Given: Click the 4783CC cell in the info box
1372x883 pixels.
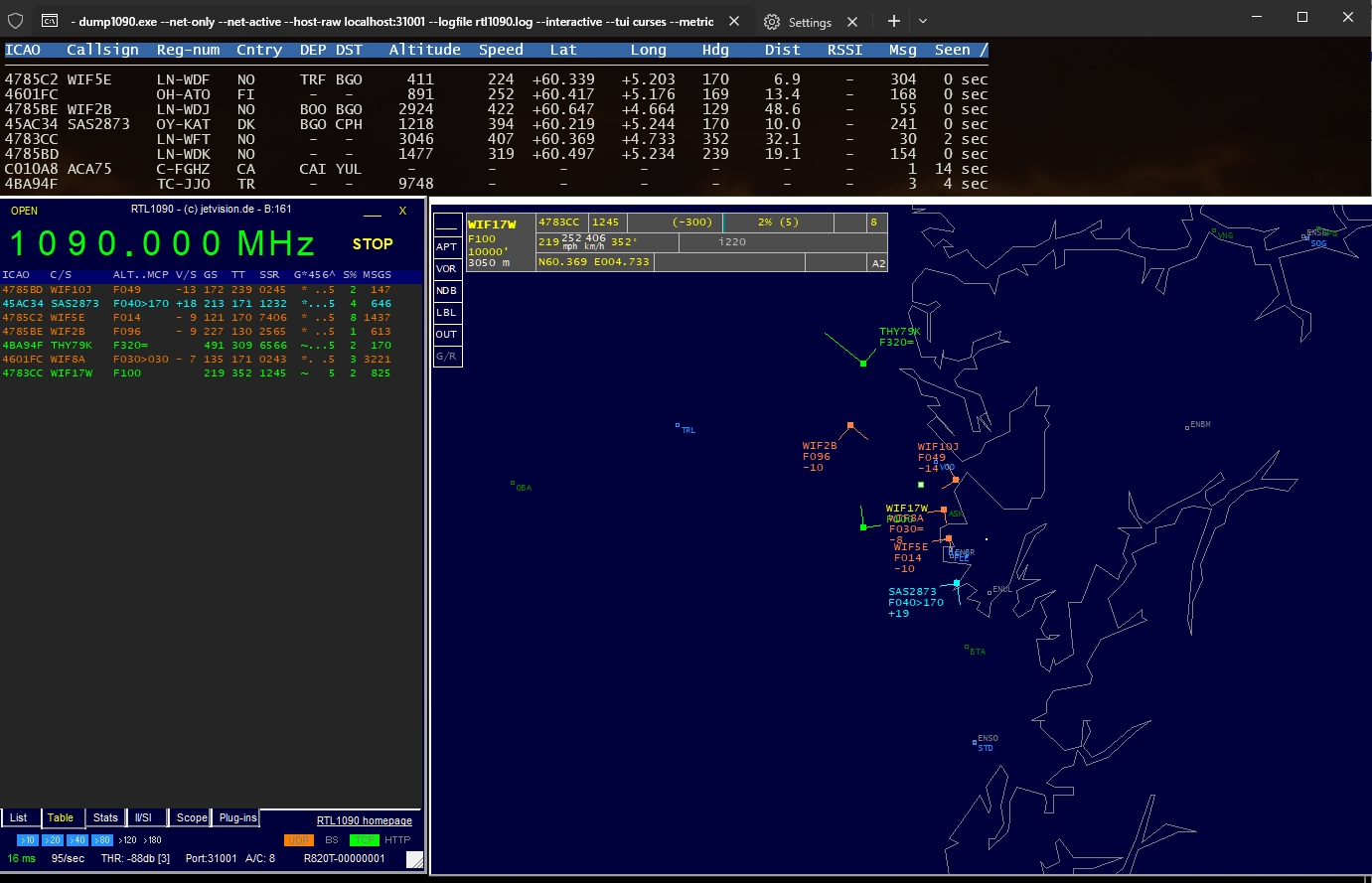Looking at the screenshot, I should click(x=561, y=222).
